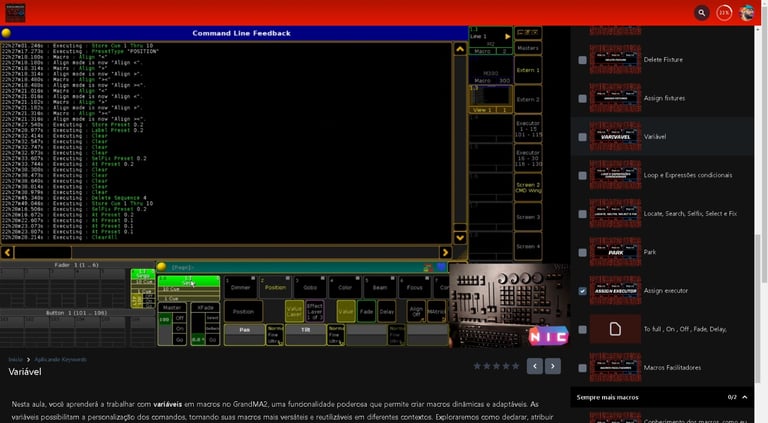The image size is (768, 423).
Task: Rate the lesson with the fifth star
Action: (515, 366)
